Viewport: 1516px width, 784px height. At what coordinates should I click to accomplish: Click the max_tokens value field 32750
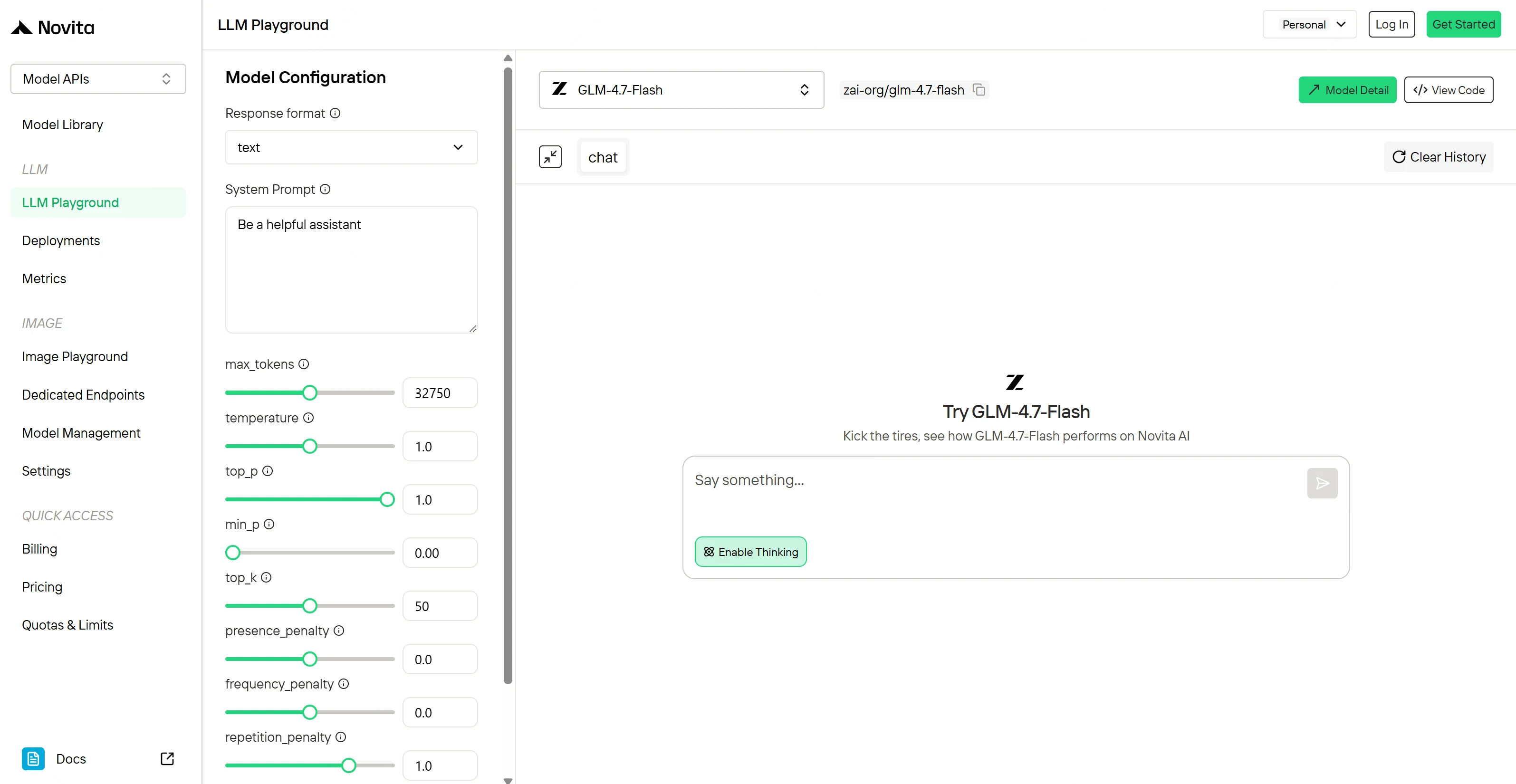(440, 392)
